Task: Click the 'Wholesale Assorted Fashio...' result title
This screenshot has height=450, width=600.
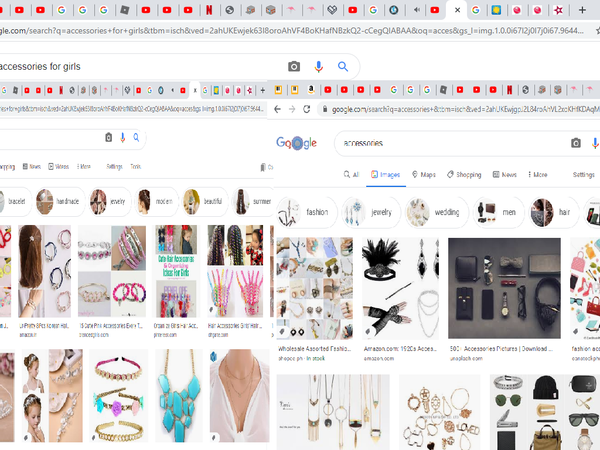Action: click(314, 349)
